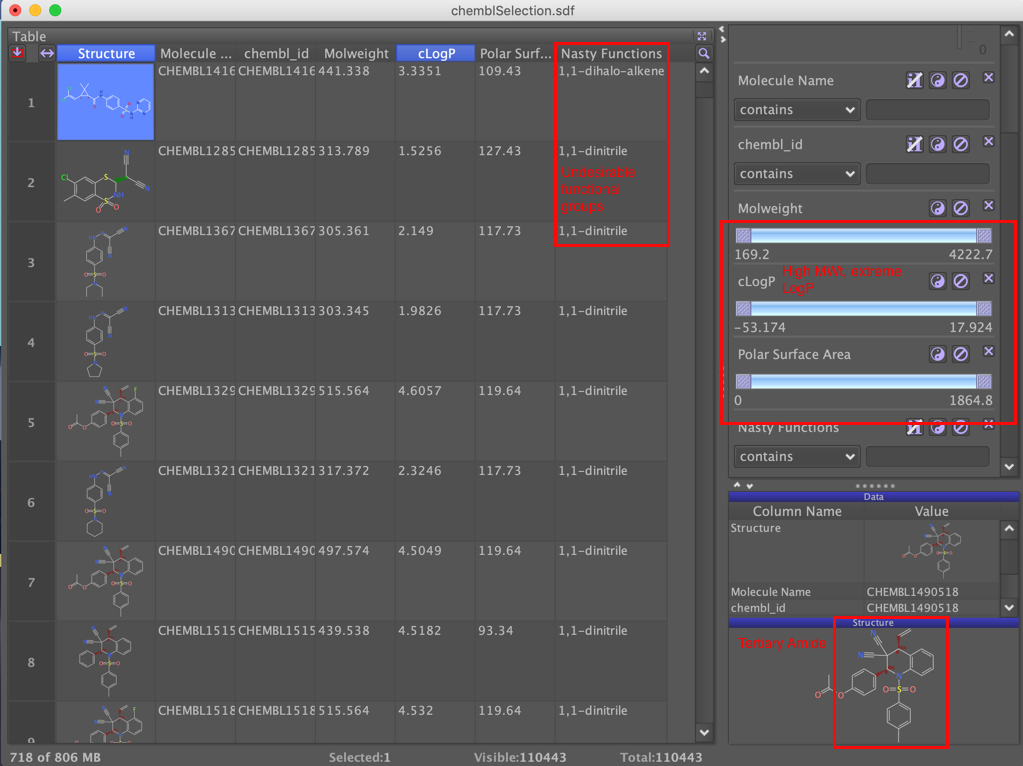
Task: Click the Polar Surf... column header
Action: point(515,54)
